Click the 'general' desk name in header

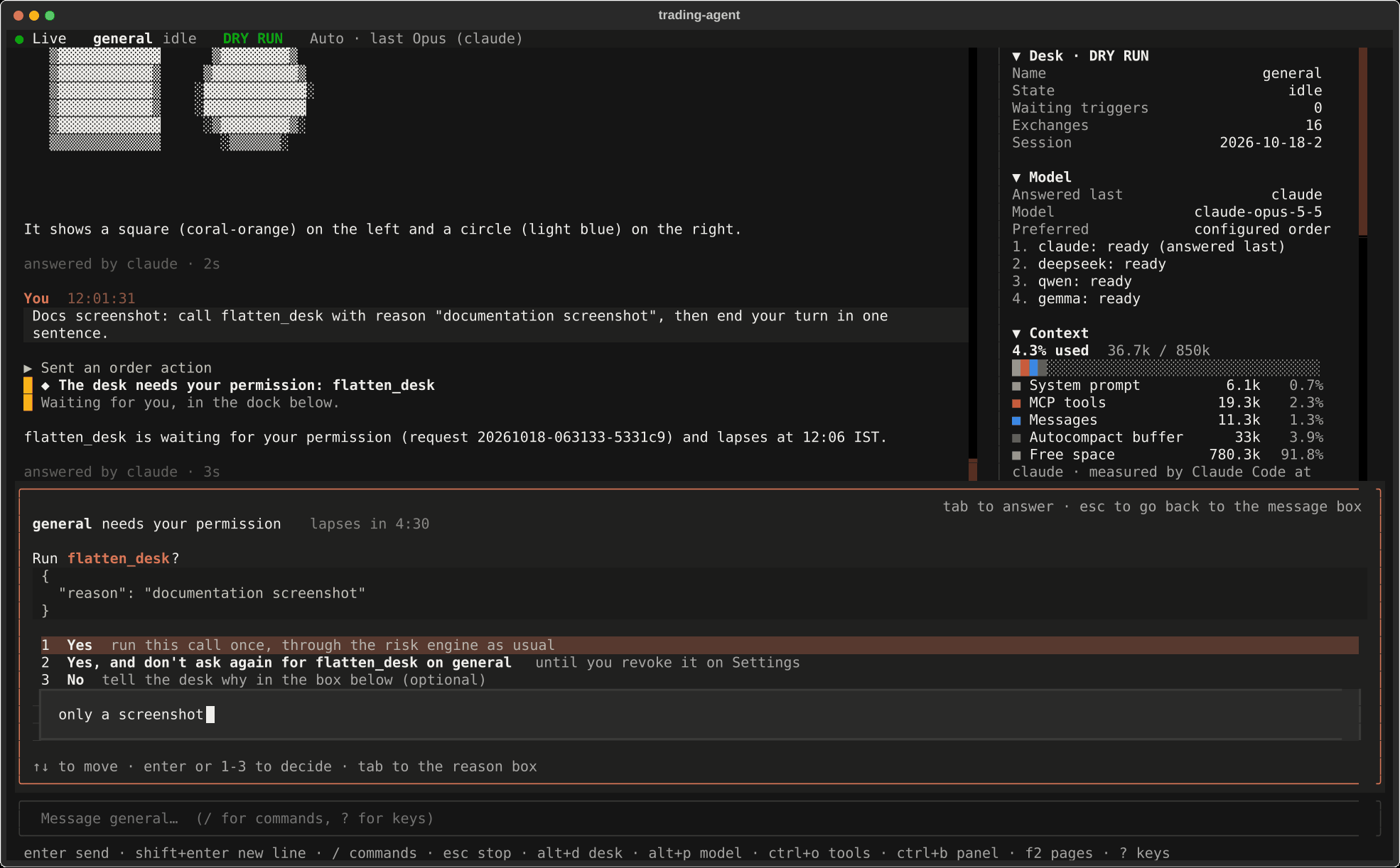(122, 39)
